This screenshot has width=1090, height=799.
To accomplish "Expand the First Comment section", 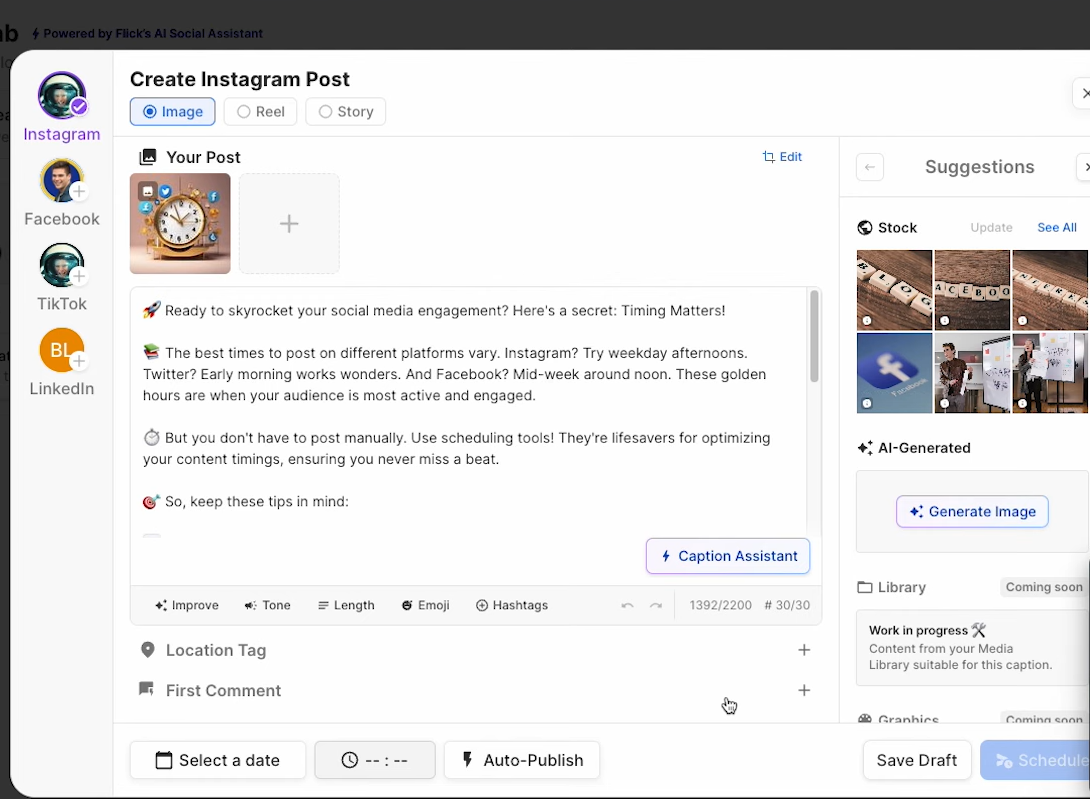I will (x=475, y=691).
